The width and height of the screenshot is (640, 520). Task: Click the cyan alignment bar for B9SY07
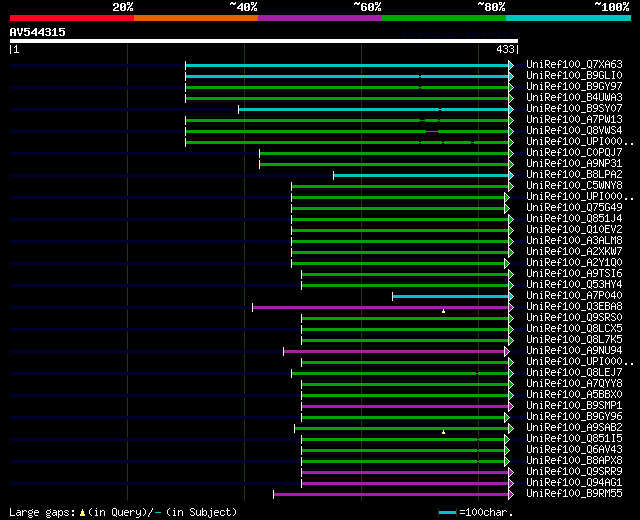tap(373, 109)
